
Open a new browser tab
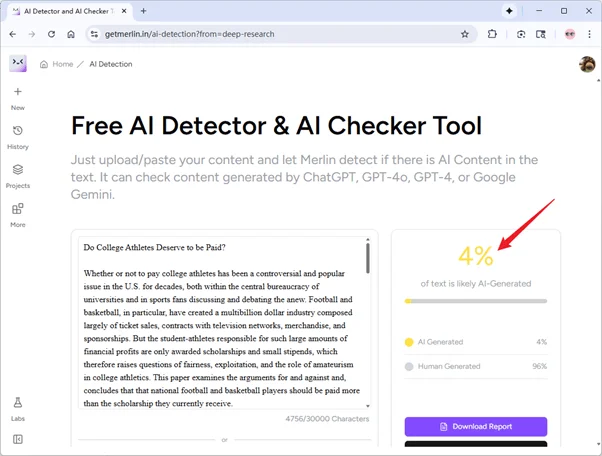(x=144, y=10)
